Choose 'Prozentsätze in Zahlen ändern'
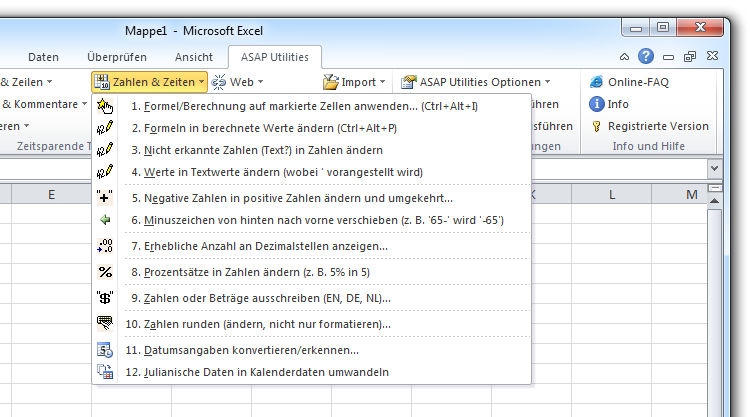 tap(311, 272)
